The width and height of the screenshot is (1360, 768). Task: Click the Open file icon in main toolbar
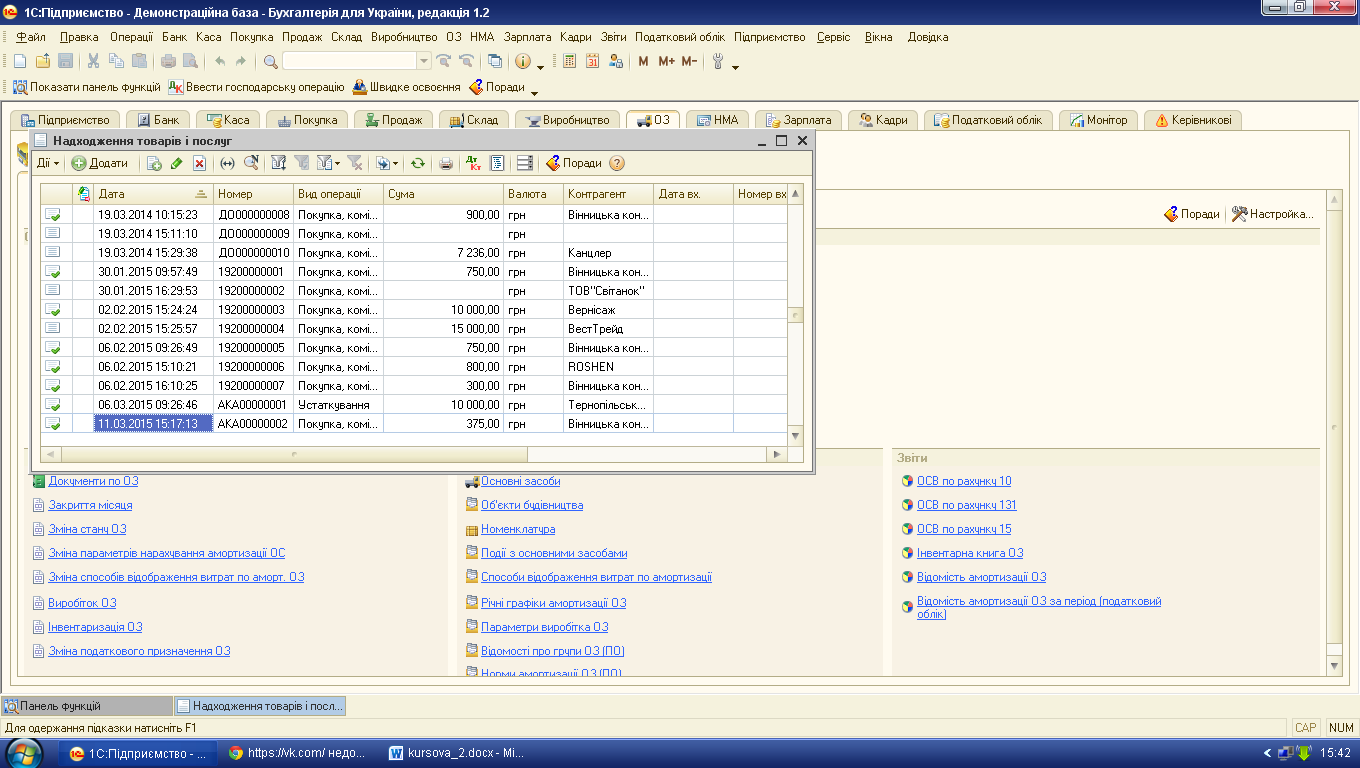pyautogui.click(x=43, y=61)
